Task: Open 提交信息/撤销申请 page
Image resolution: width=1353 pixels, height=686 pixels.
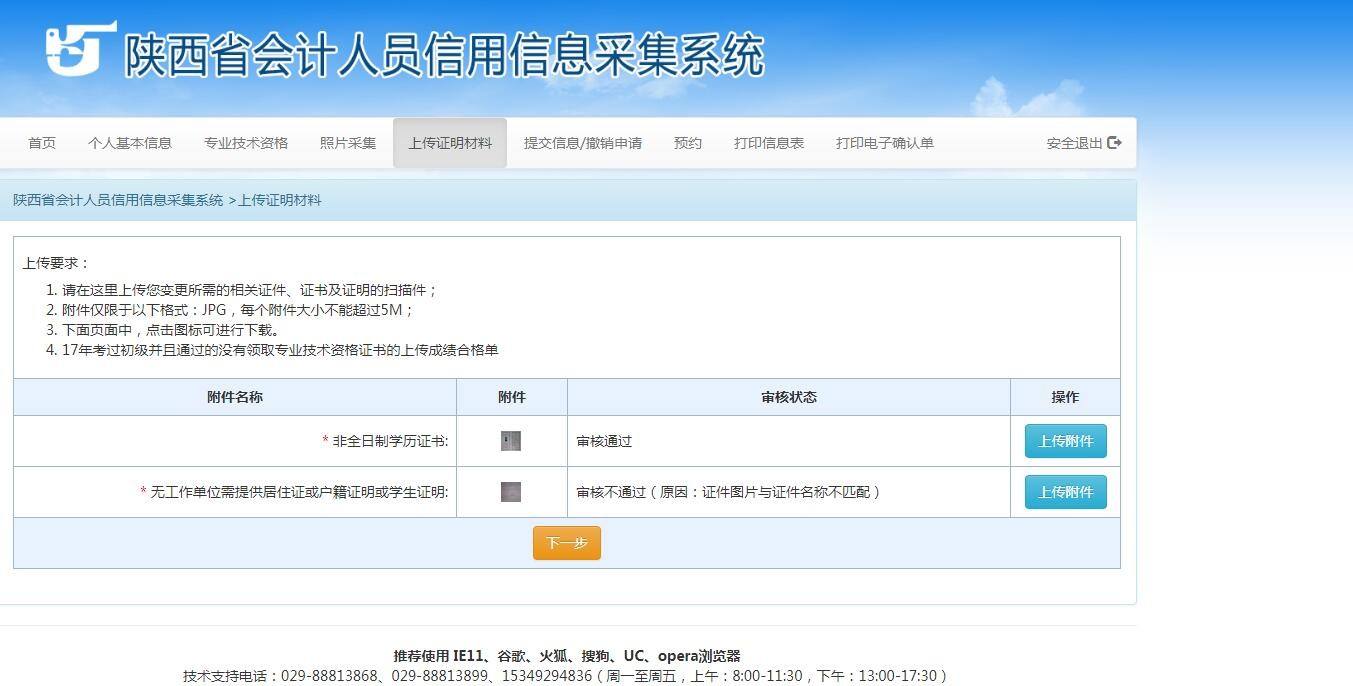Action: click(583, 142)
